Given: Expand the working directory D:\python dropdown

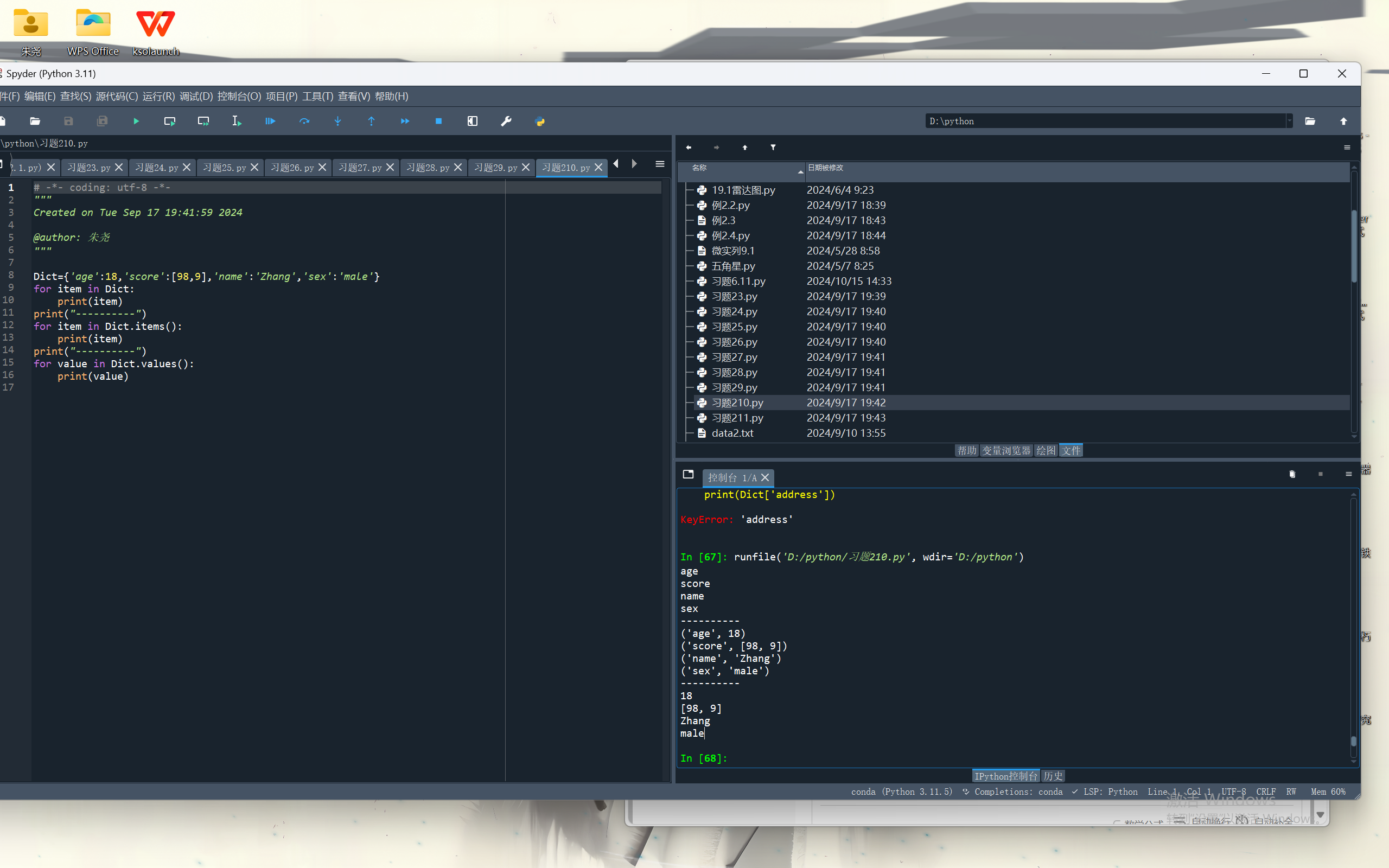Looking at the screenshot, I should 1289,121.
